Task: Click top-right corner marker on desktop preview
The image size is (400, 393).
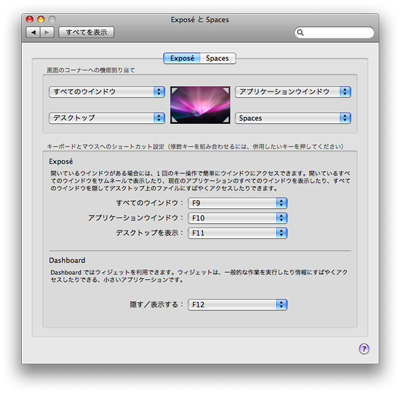Action: tap(226, 90)
